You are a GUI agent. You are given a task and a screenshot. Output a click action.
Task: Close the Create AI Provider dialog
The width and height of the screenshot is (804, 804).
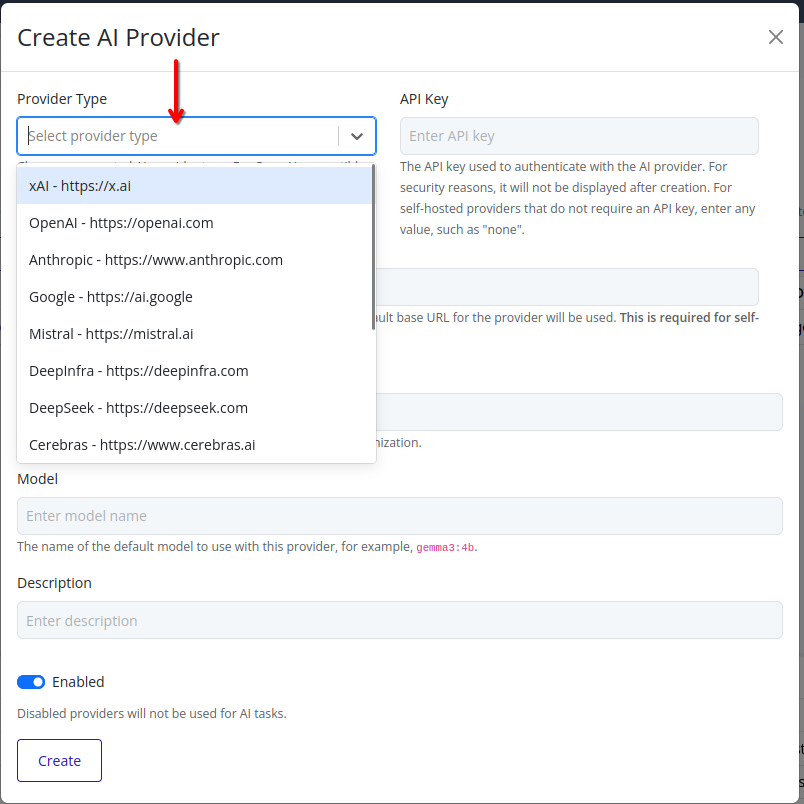[x=775, y=37]
